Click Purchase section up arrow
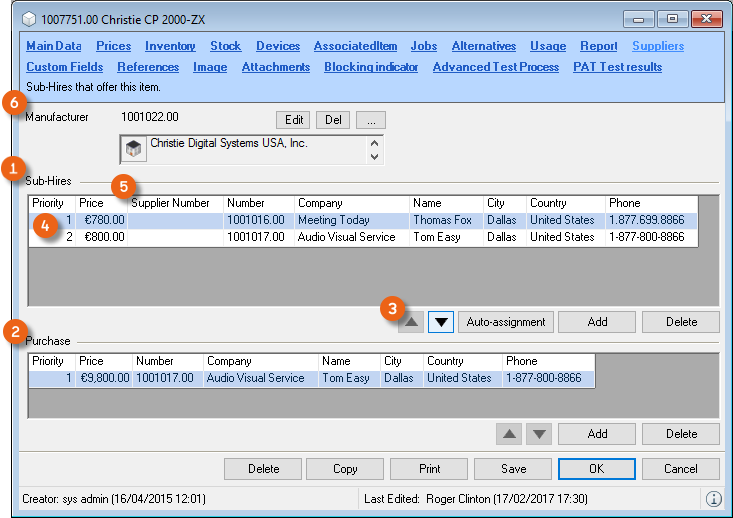 (x=510, y=434)
